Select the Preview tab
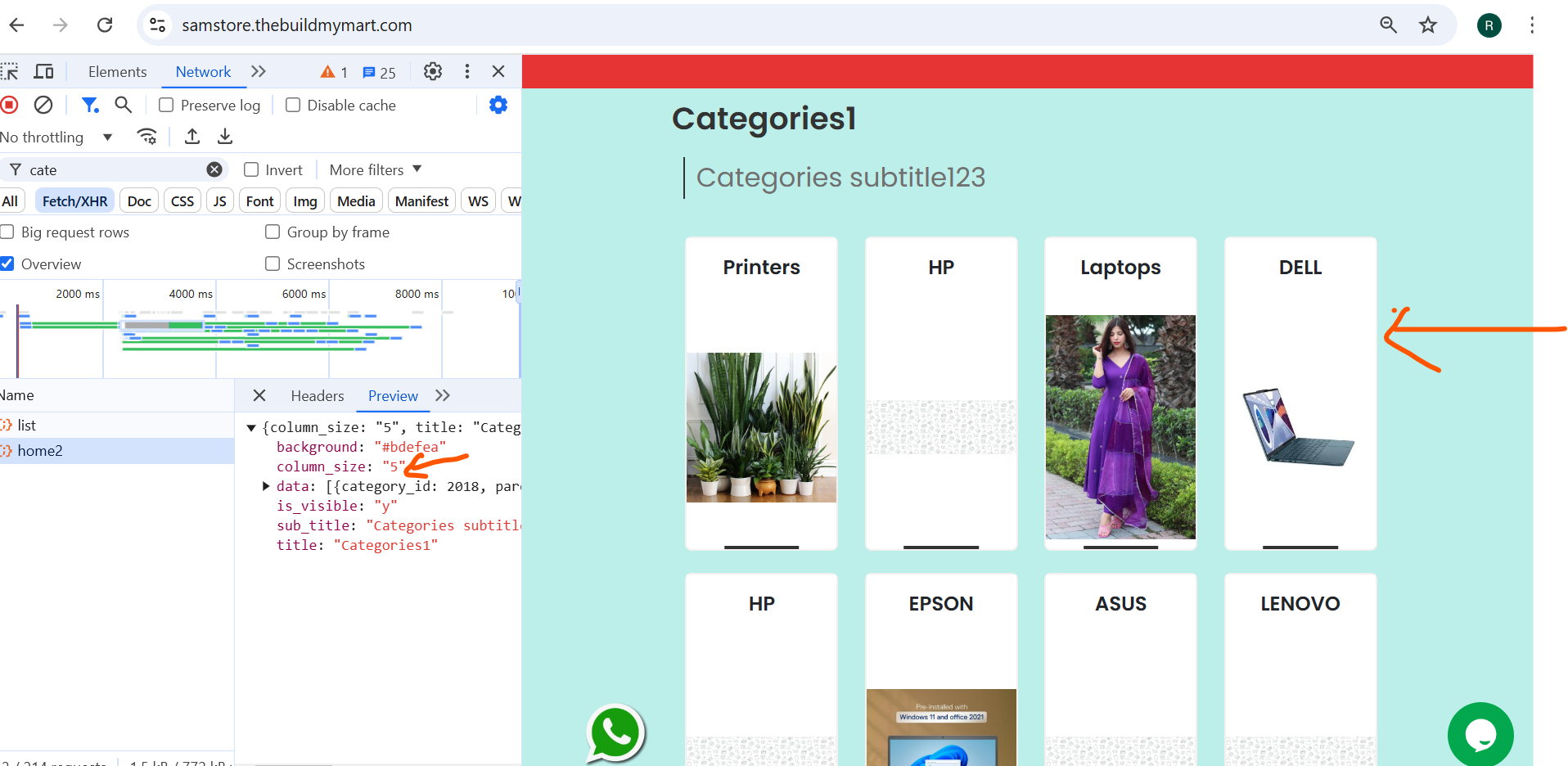1568x766 pixels. click(393, 396)
